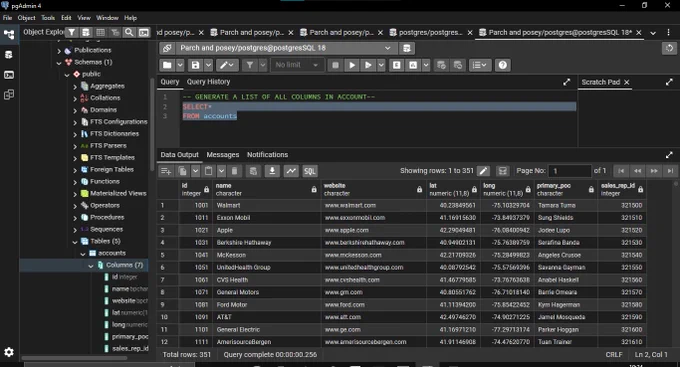Screen dimensions: 680x367
Task: Click the execute script button
Action: click(368, 65)
